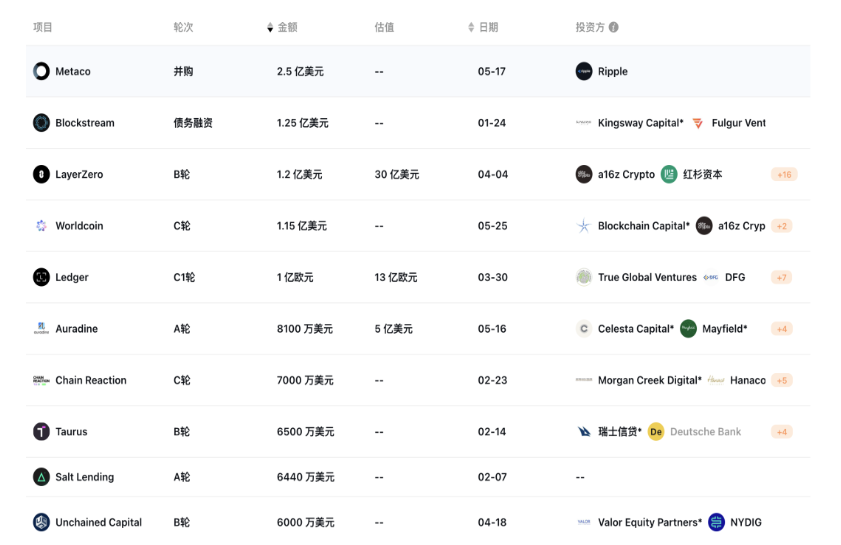Viewport: 841px width, 545px height.
Task: Click the Valor Equity Partners logo icon
Action: coord(584,522)
